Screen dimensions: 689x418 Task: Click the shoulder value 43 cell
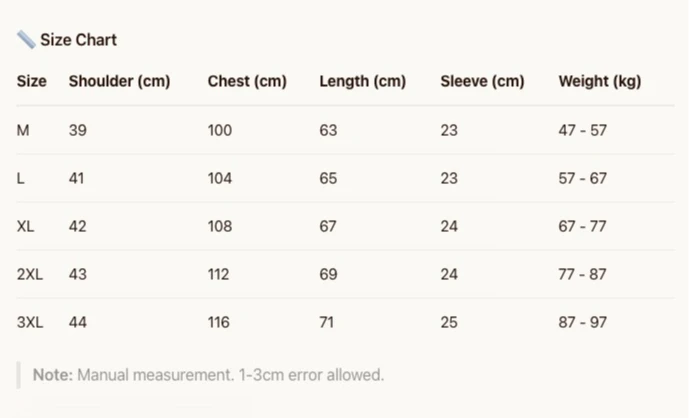(x=78, y=274)
